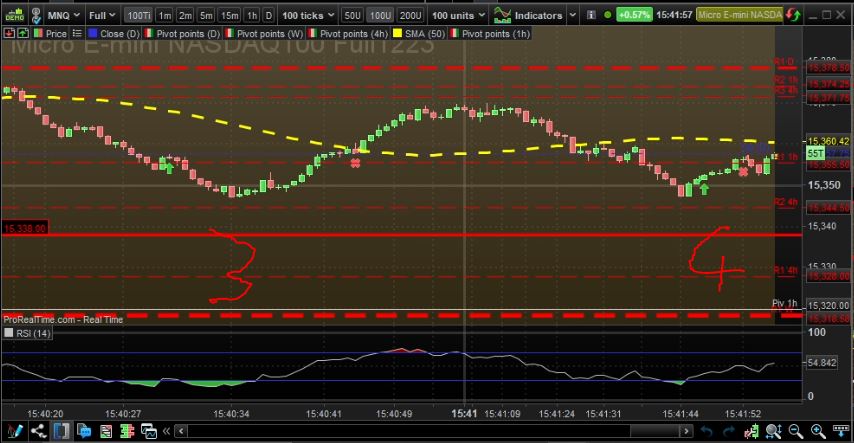The height and width of the screenshot is (443, 854).
Task: Click the candlestick price adjust icon
Action: click(x=752, y=432)
